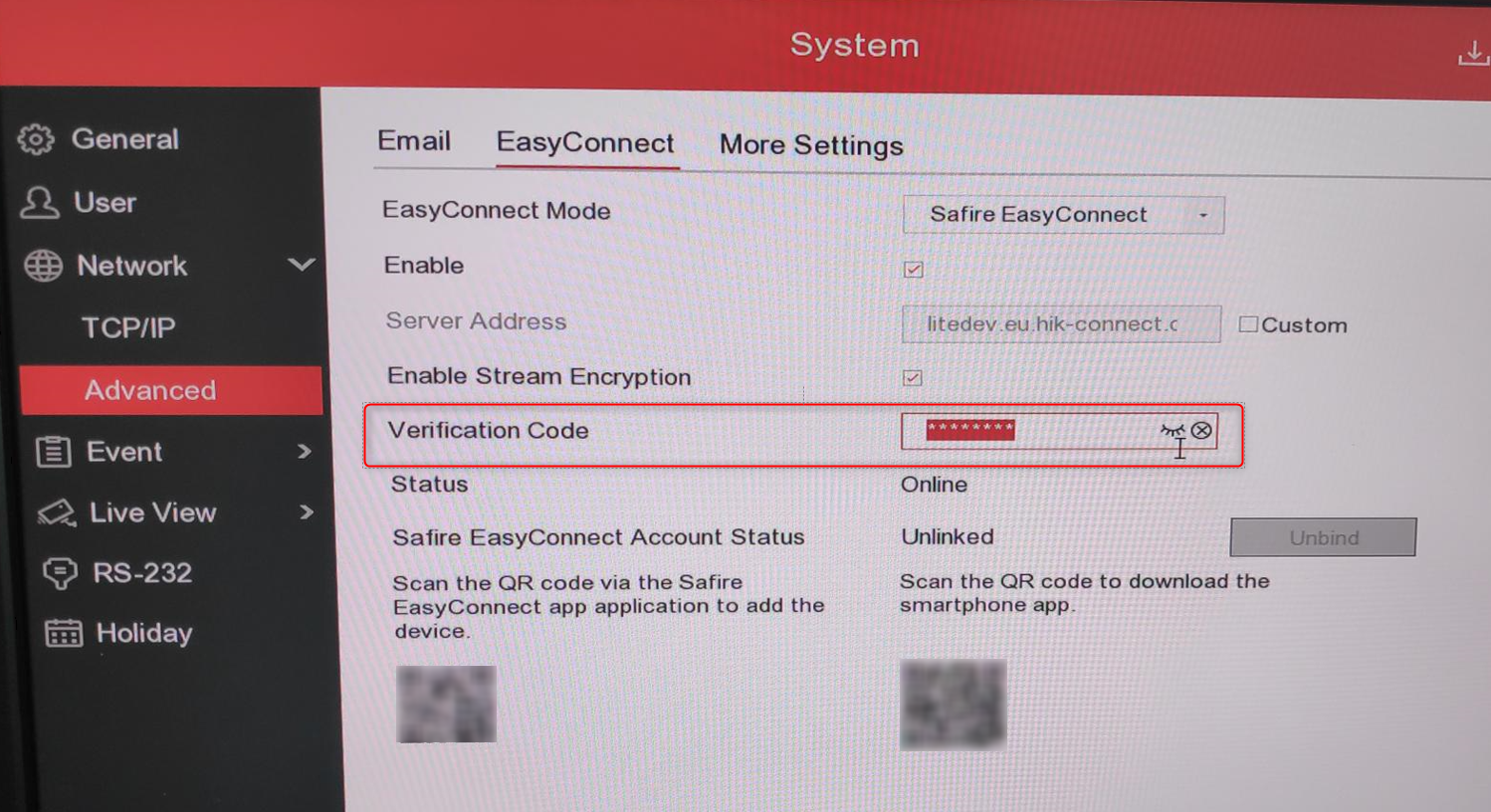Click the Server Address field

(x=1061, y=324)
